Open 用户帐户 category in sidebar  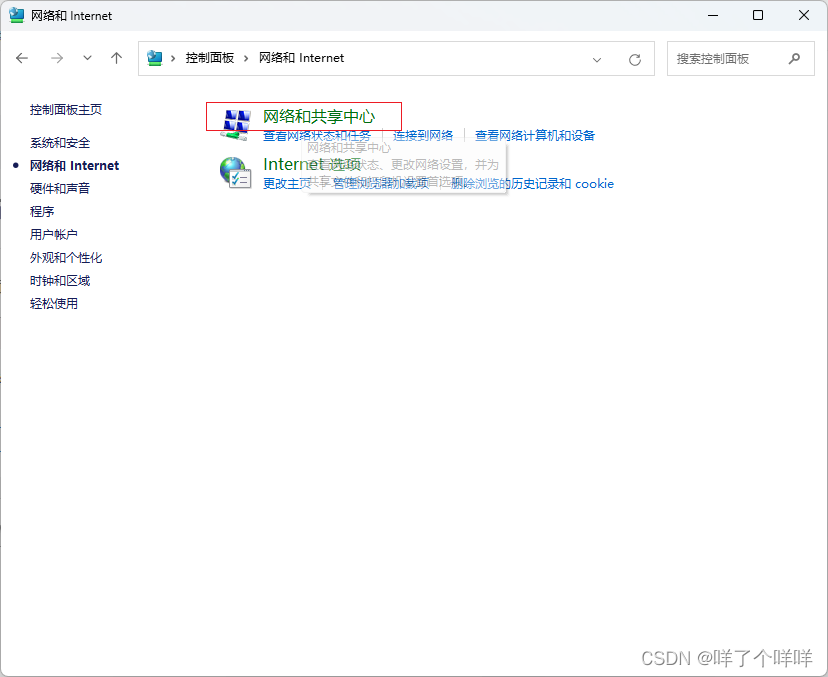coord(53,234)
